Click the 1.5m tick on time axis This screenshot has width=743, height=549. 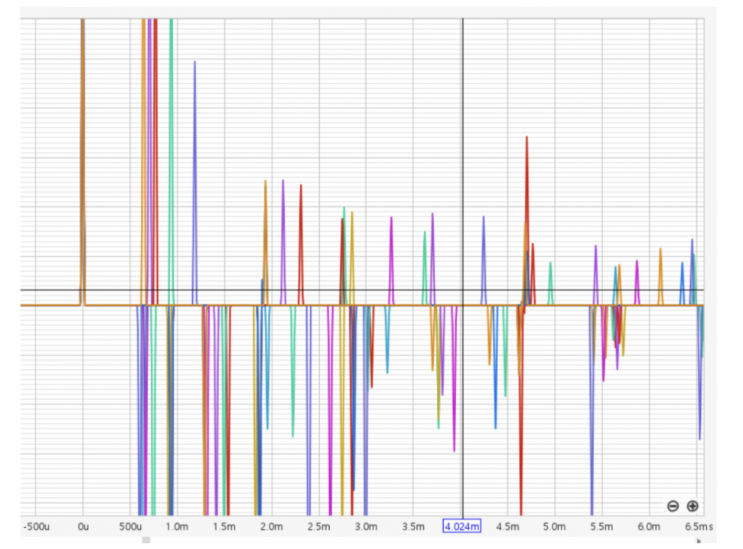click(224, 527)
